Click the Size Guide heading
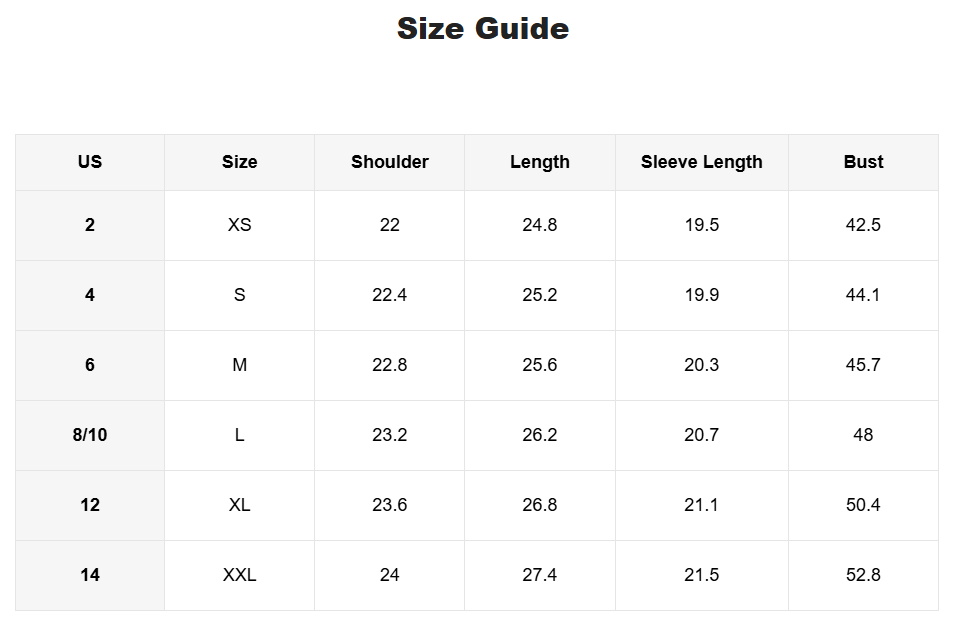 click(x=483, y=28)
